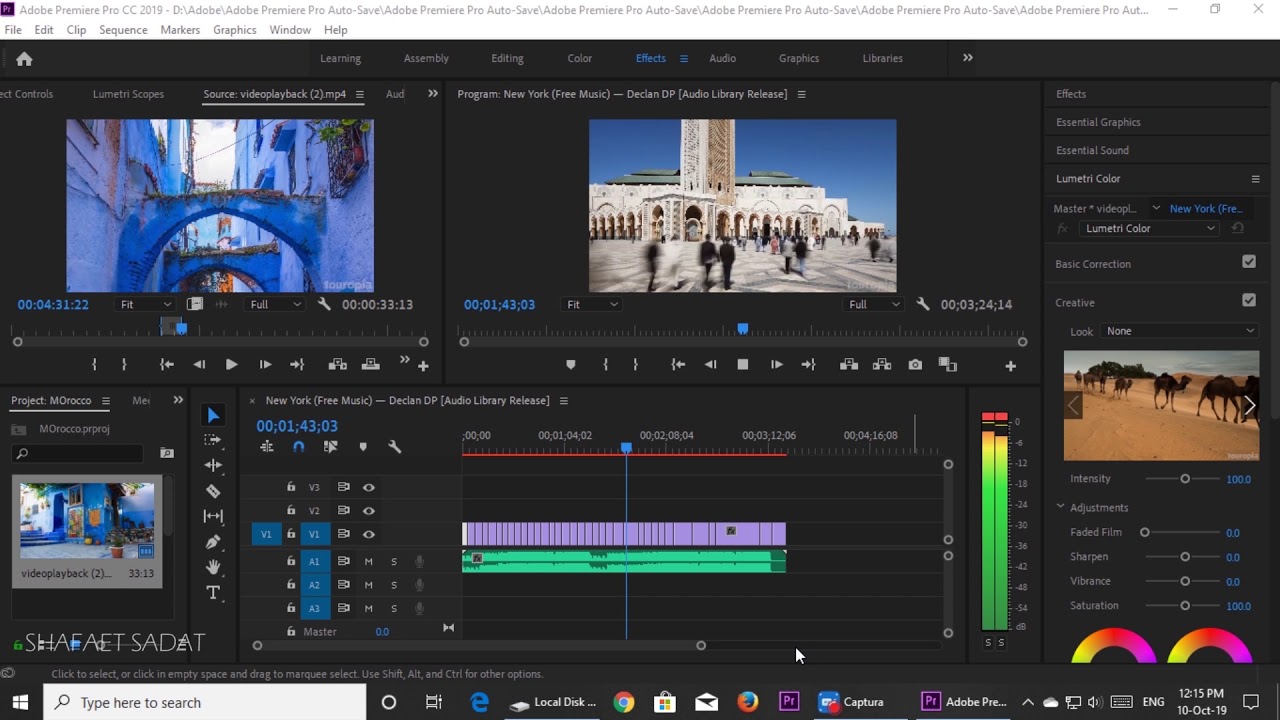Select the Type tool
1280x720 pixels.
click(213, 593)
